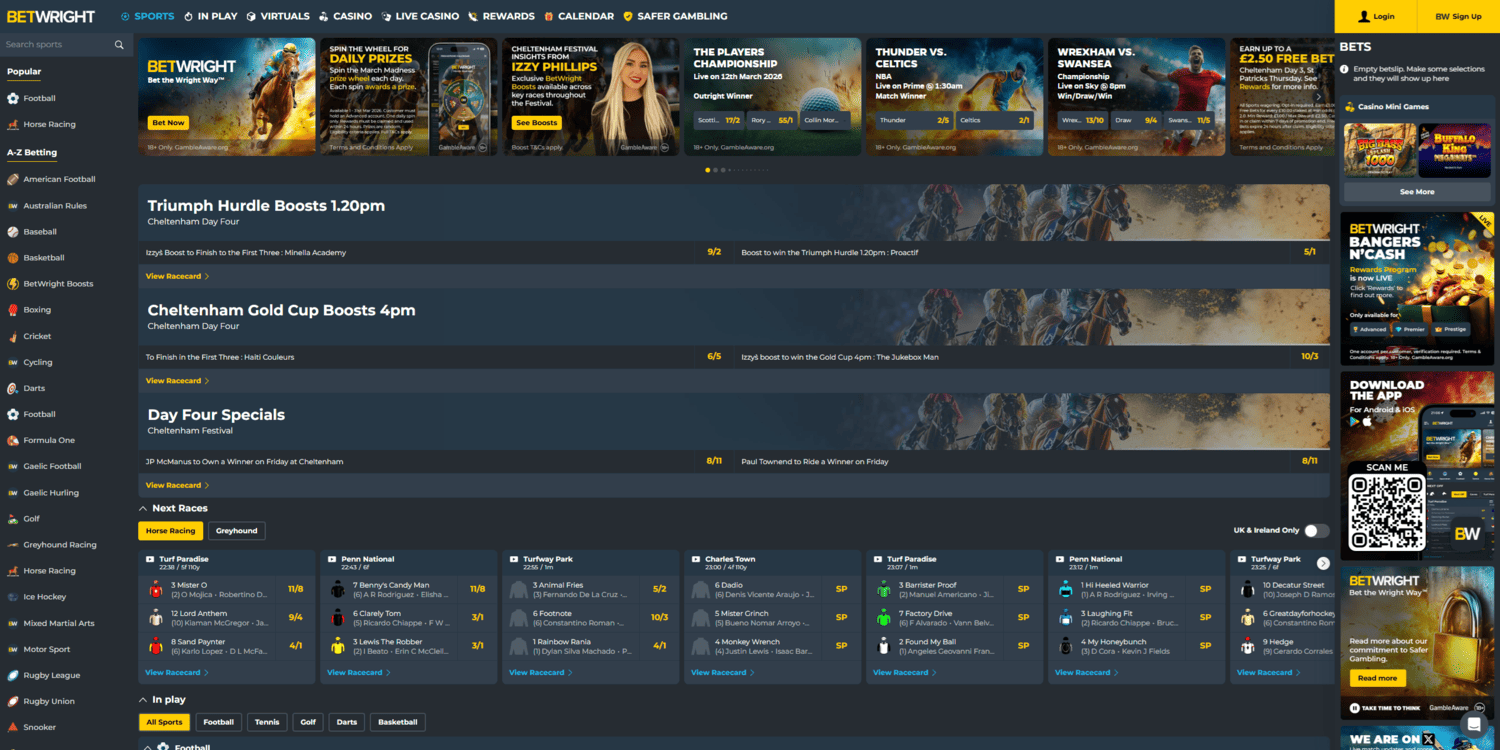Pick the 11/8 odds for Mister O
The width and height of the screenshot is (1500, 750).
coord(295,589)
